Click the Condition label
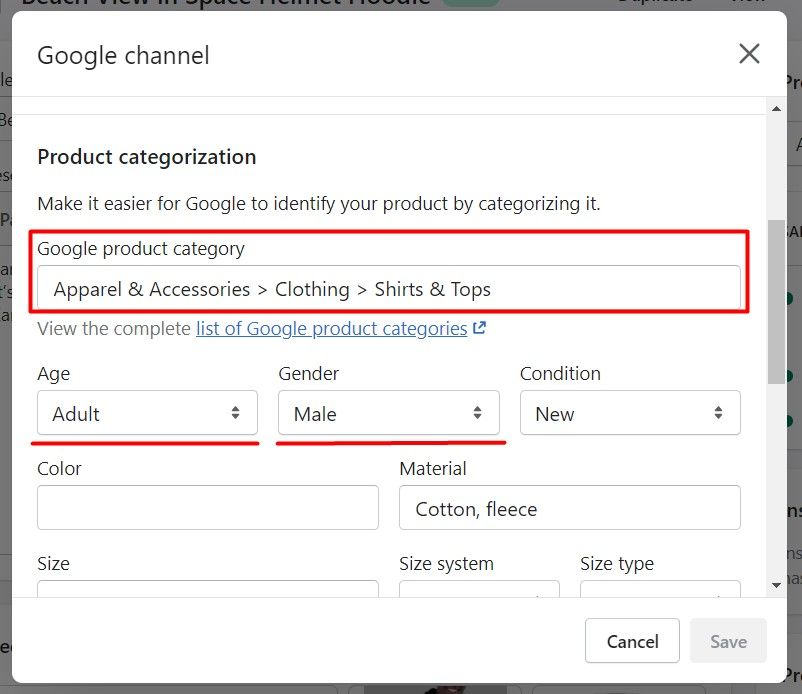The width and height of the screenshot is (802, 694). coord(560,373)
